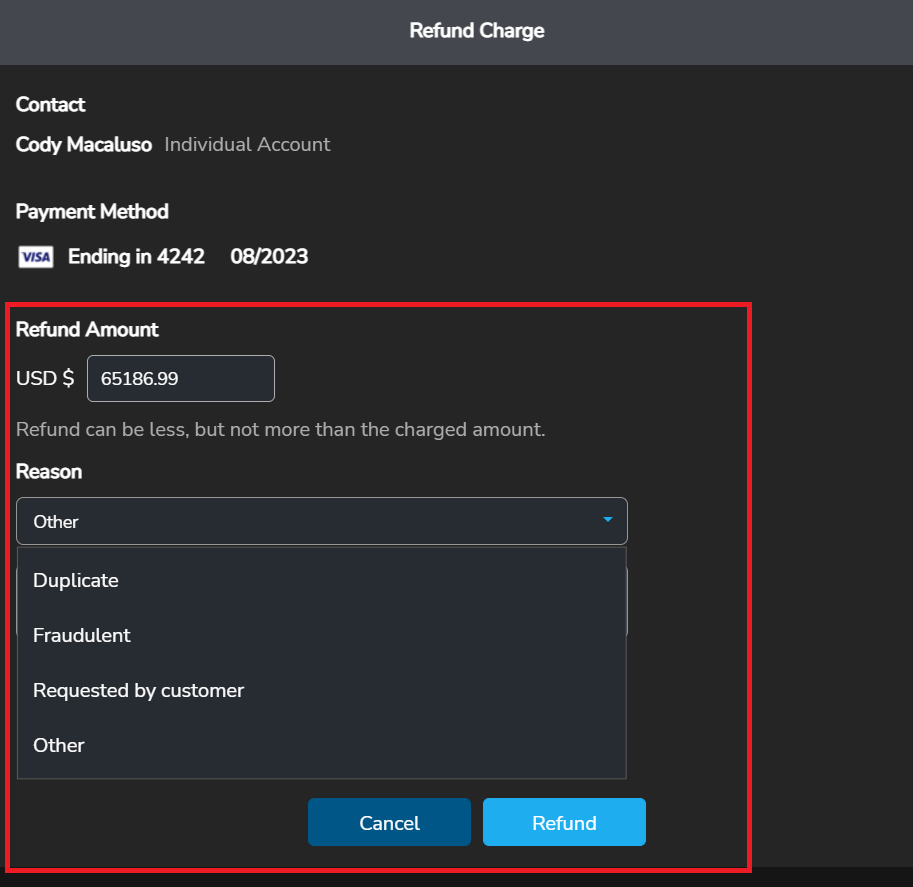Click the card expiry date 08/2023
This screenshot has width=913, height=887.
pos(269,257)
